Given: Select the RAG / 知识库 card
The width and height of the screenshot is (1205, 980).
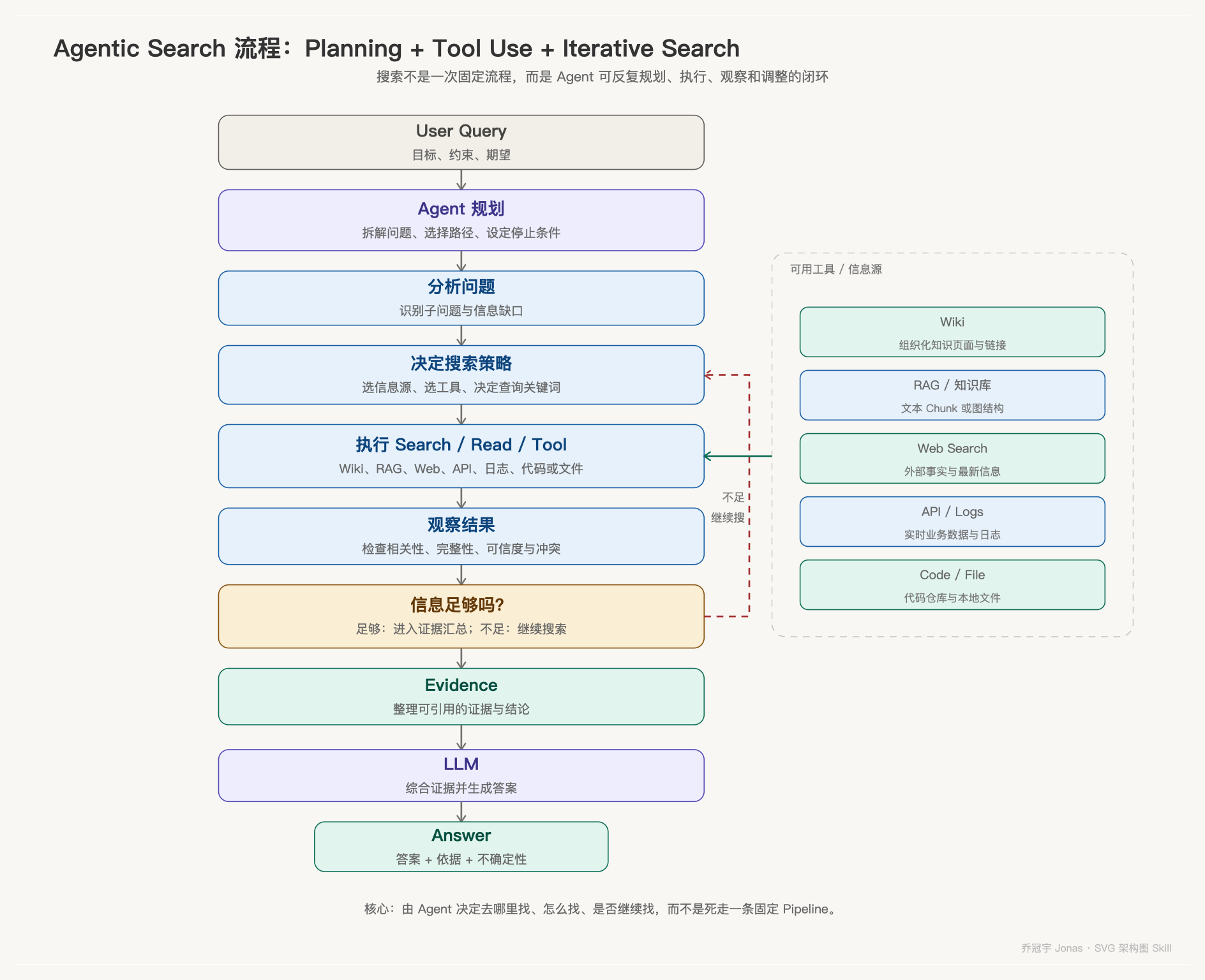Looking at the screenshot, I should [952, 395].
